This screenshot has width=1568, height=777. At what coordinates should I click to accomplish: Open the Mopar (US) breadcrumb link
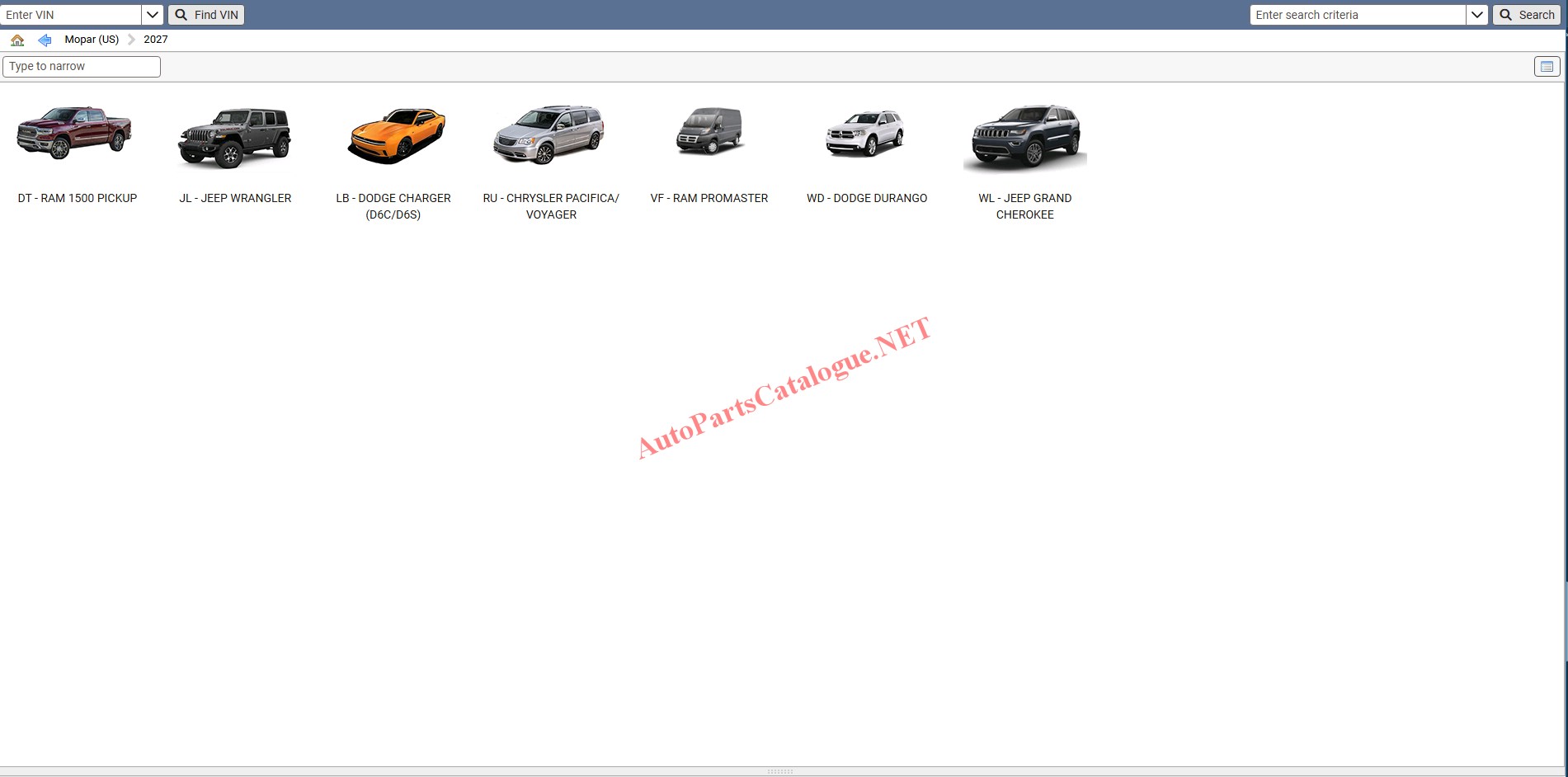coord(92,40)
